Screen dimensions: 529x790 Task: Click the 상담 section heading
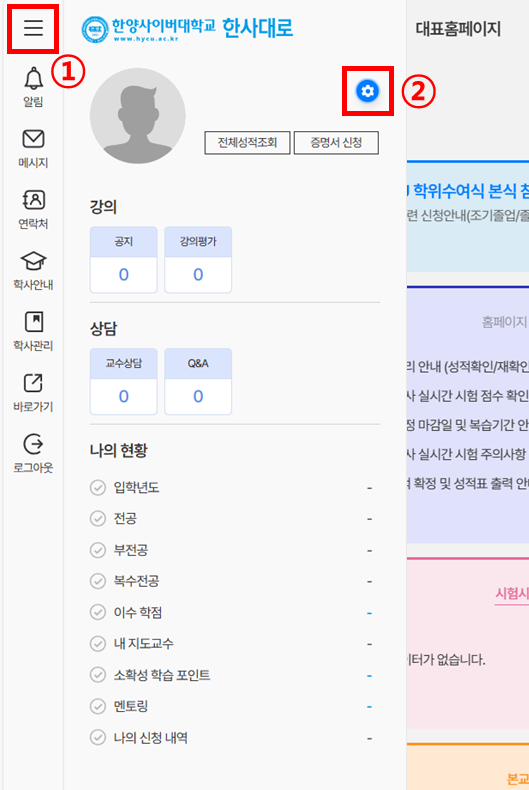click(x=103, y=328)
